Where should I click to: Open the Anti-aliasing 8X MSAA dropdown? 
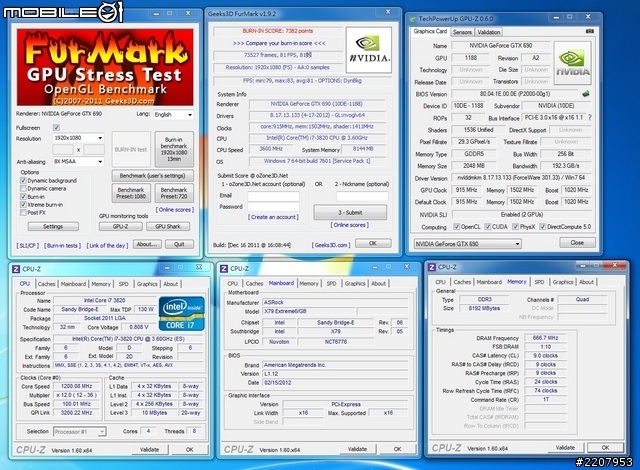coord(78,162)
